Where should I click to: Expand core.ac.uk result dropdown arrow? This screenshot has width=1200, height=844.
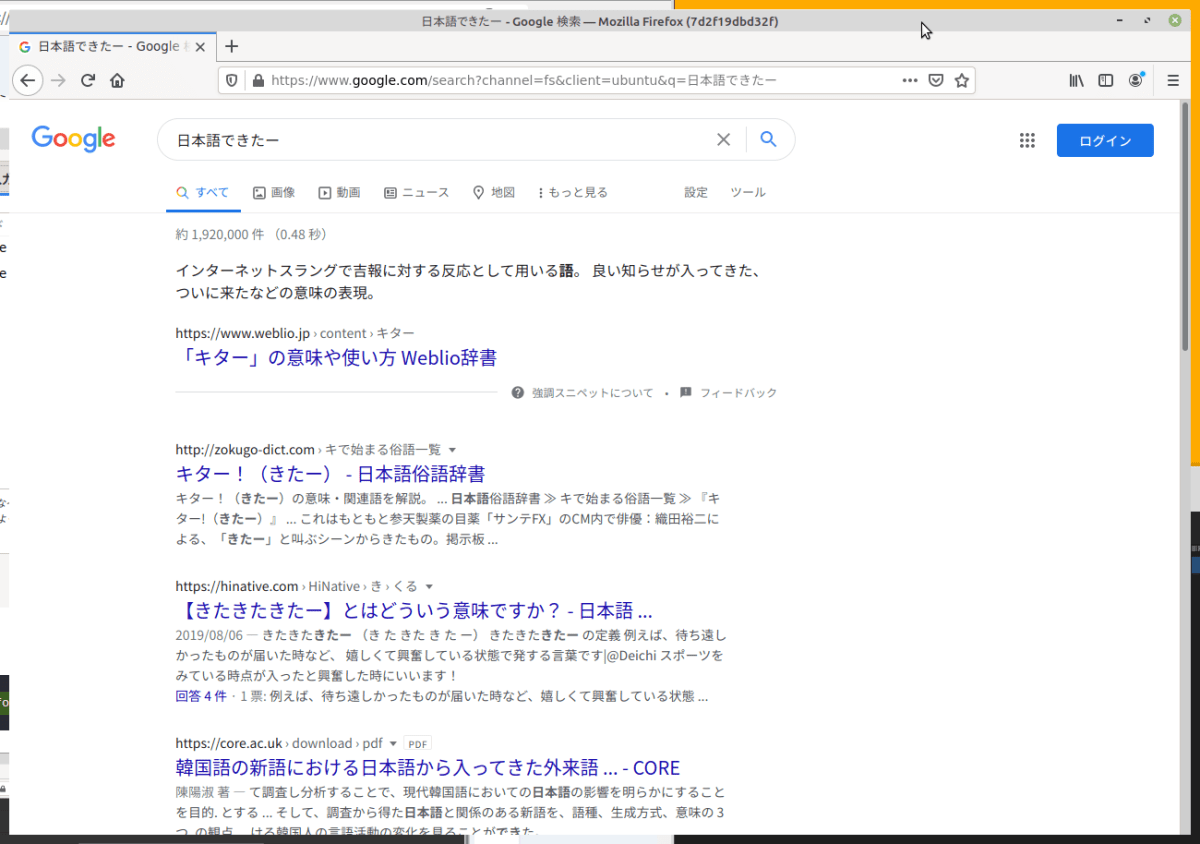click(393, 744)
